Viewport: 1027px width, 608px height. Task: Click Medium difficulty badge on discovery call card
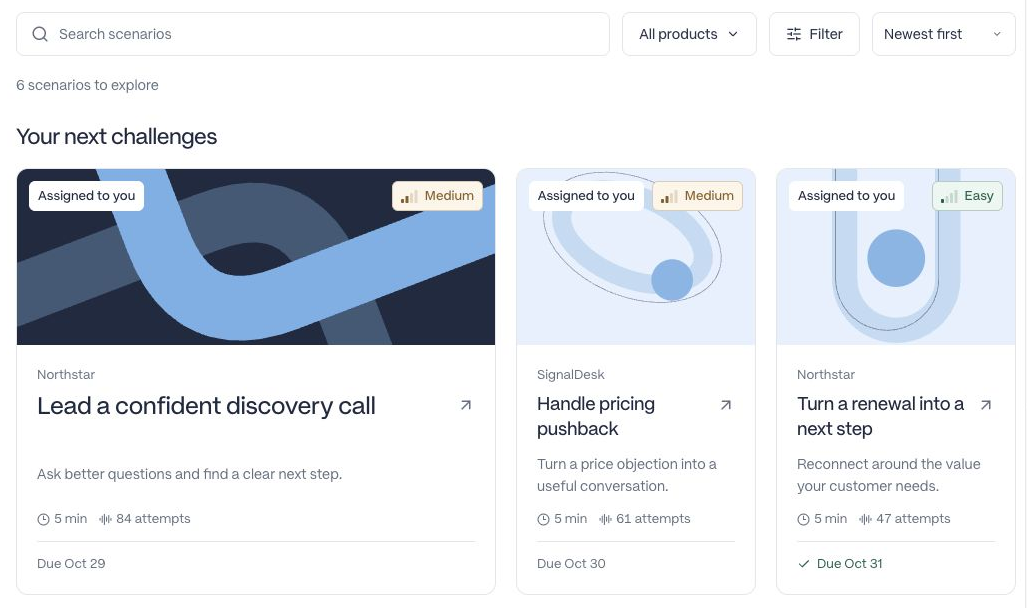438,196
